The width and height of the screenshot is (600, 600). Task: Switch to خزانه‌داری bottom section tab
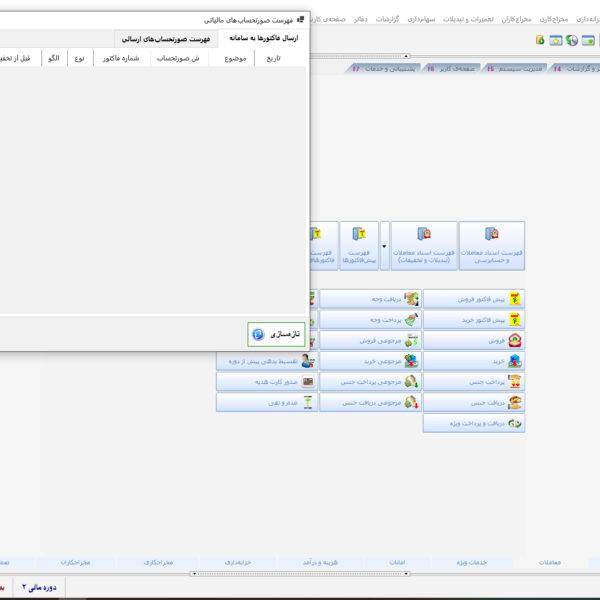pyautogui.click(x=231, y=563)
